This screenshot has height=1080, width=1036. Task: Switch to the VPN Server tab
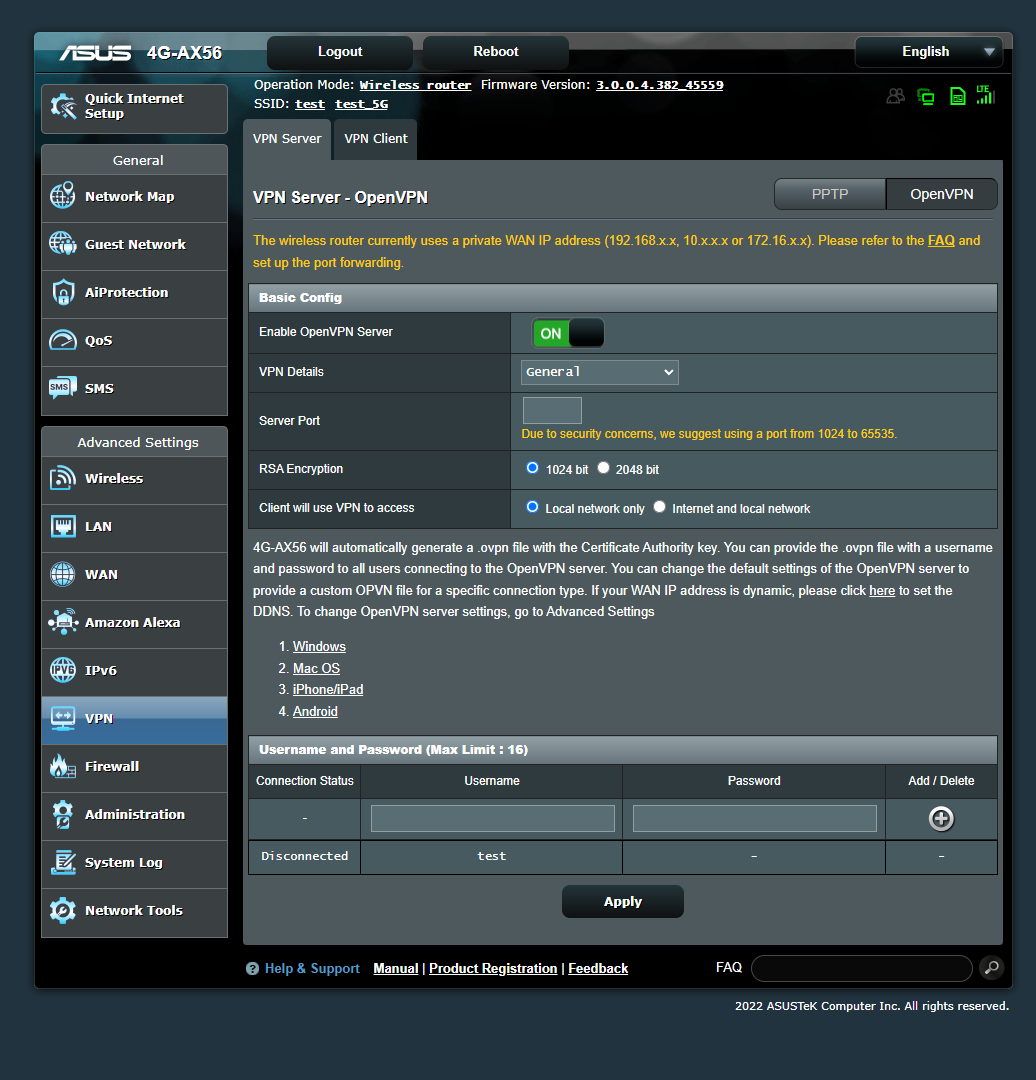(287, 138)
